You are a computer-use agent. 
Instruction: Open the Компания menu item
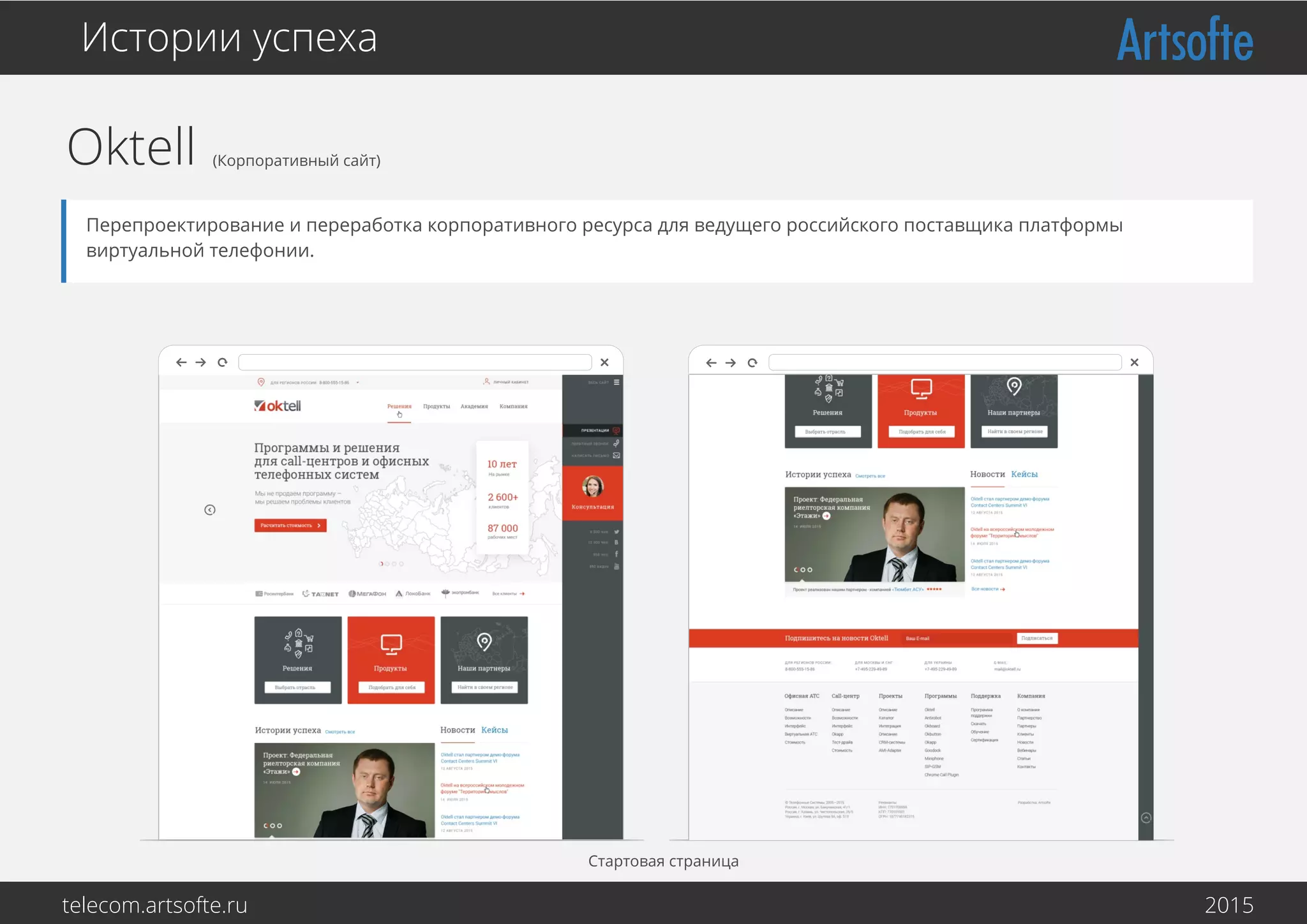514,406
